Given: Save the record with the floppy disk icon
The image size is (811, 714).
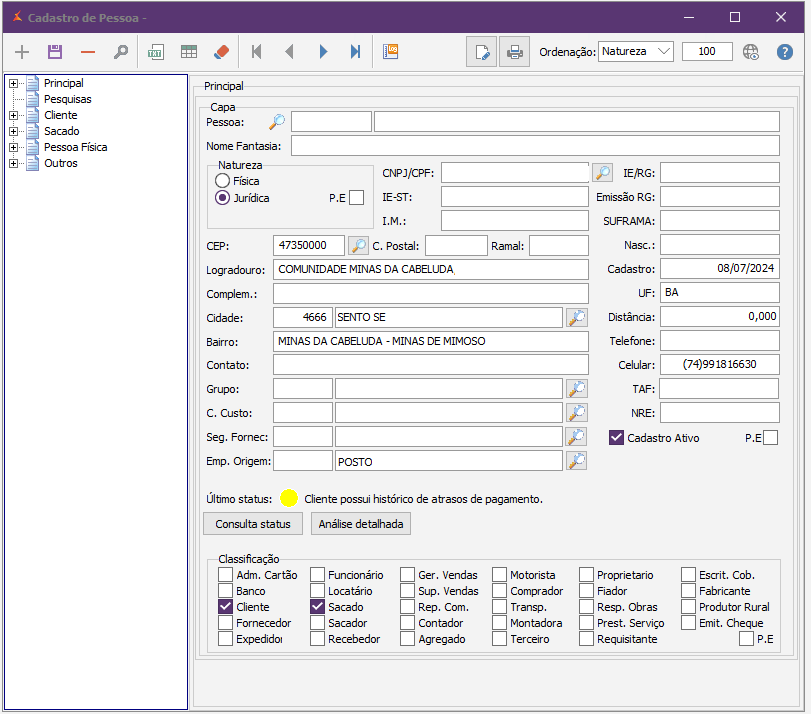Looking at the screenshot, I should (55, 52).
